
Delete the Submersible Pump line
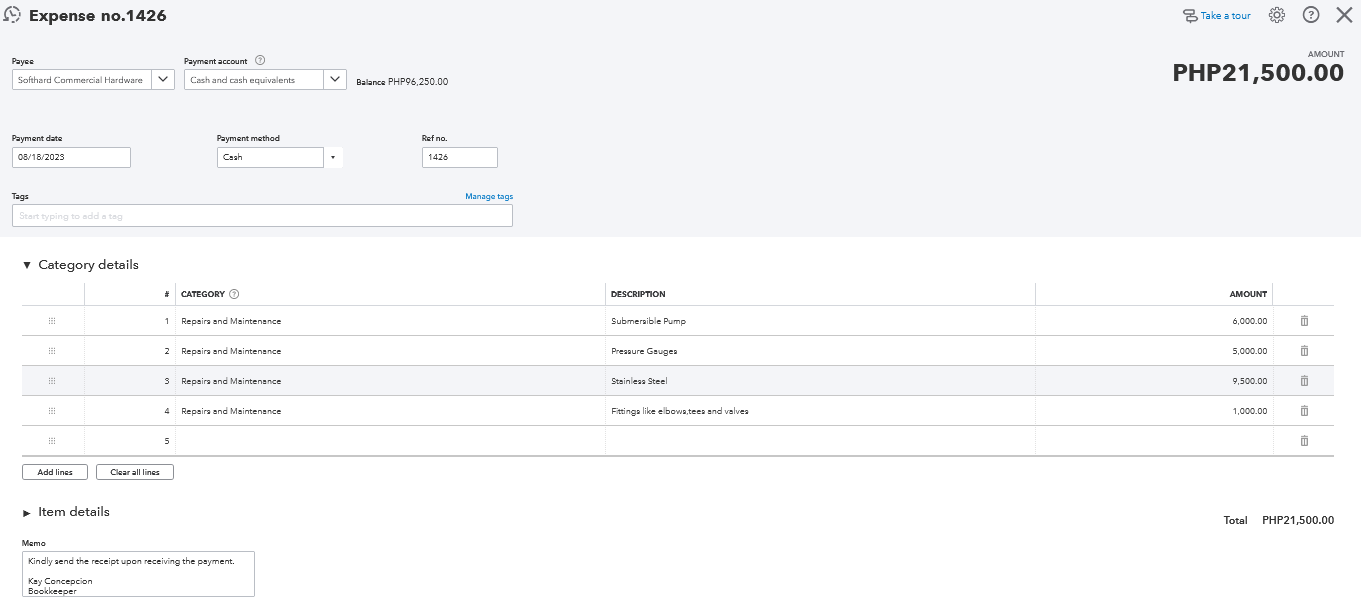(x=1304, y=321)
